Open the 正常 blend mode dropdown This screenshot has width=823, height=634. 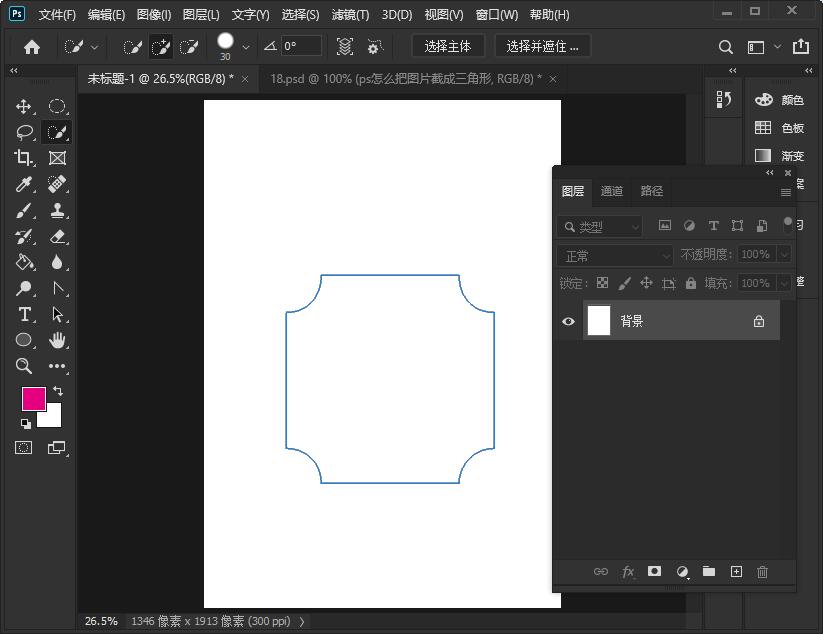[x=615, y=255]
